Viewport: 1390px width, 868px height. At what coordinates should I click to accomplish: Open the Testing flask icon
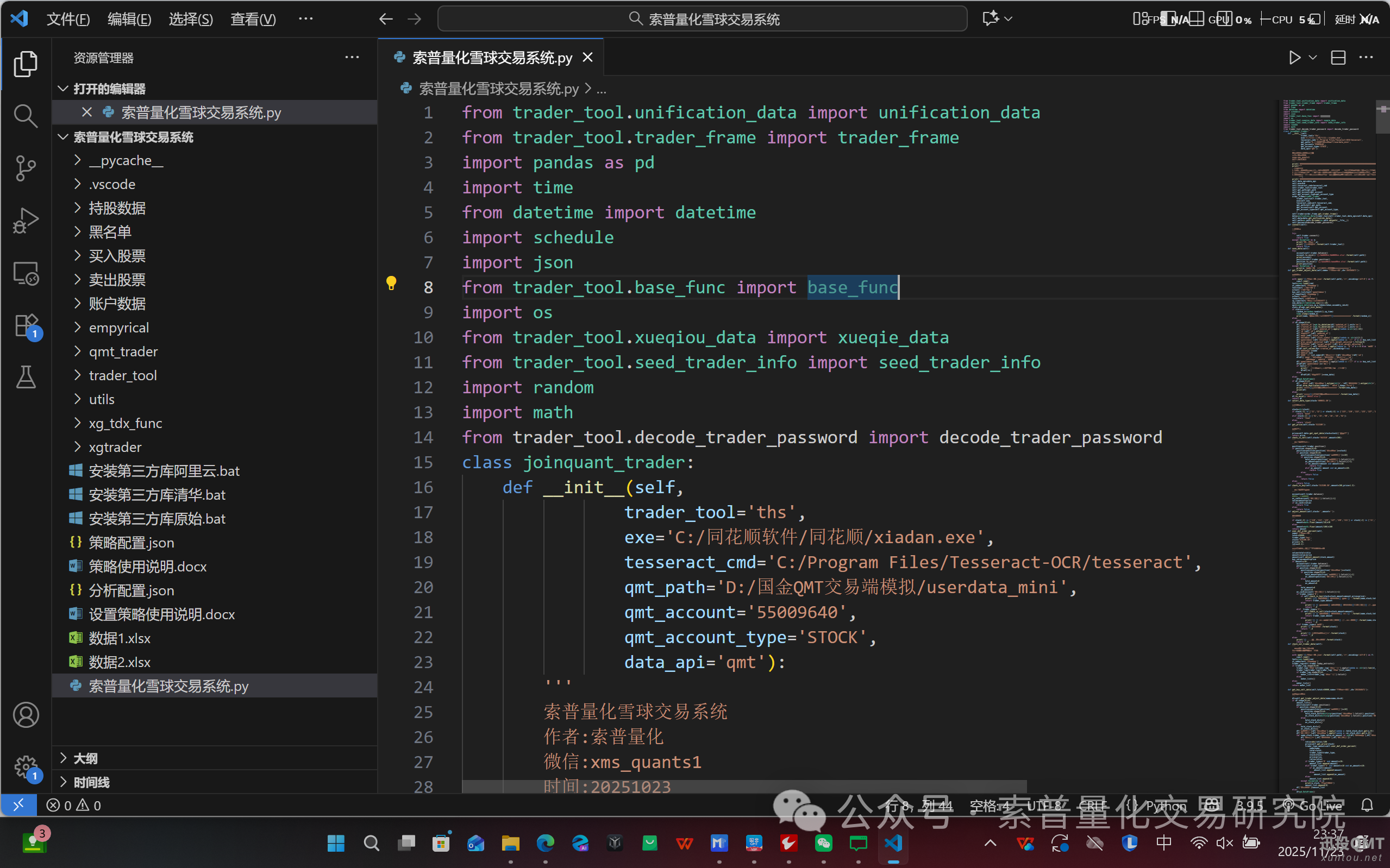[25, 377]
